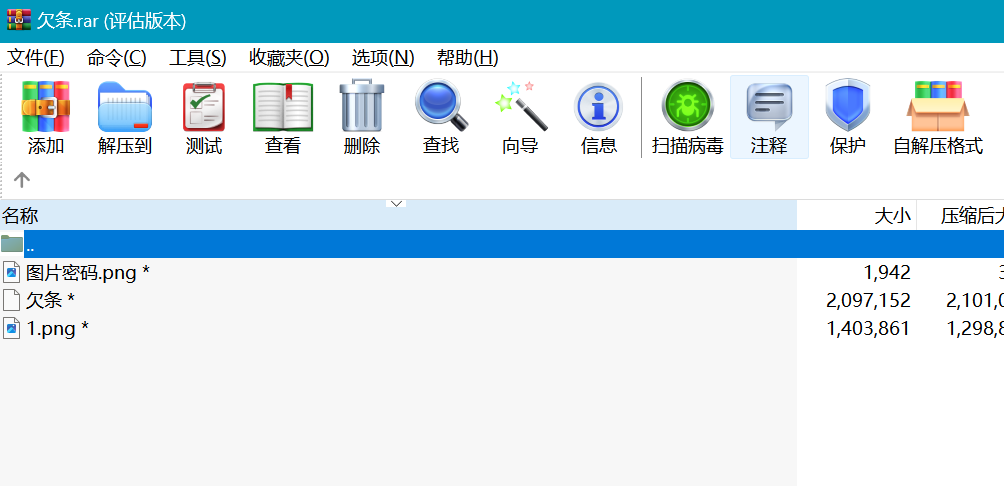Select file name 欠条 *
Screen dimensions: 1004x486
coord(50,300)
